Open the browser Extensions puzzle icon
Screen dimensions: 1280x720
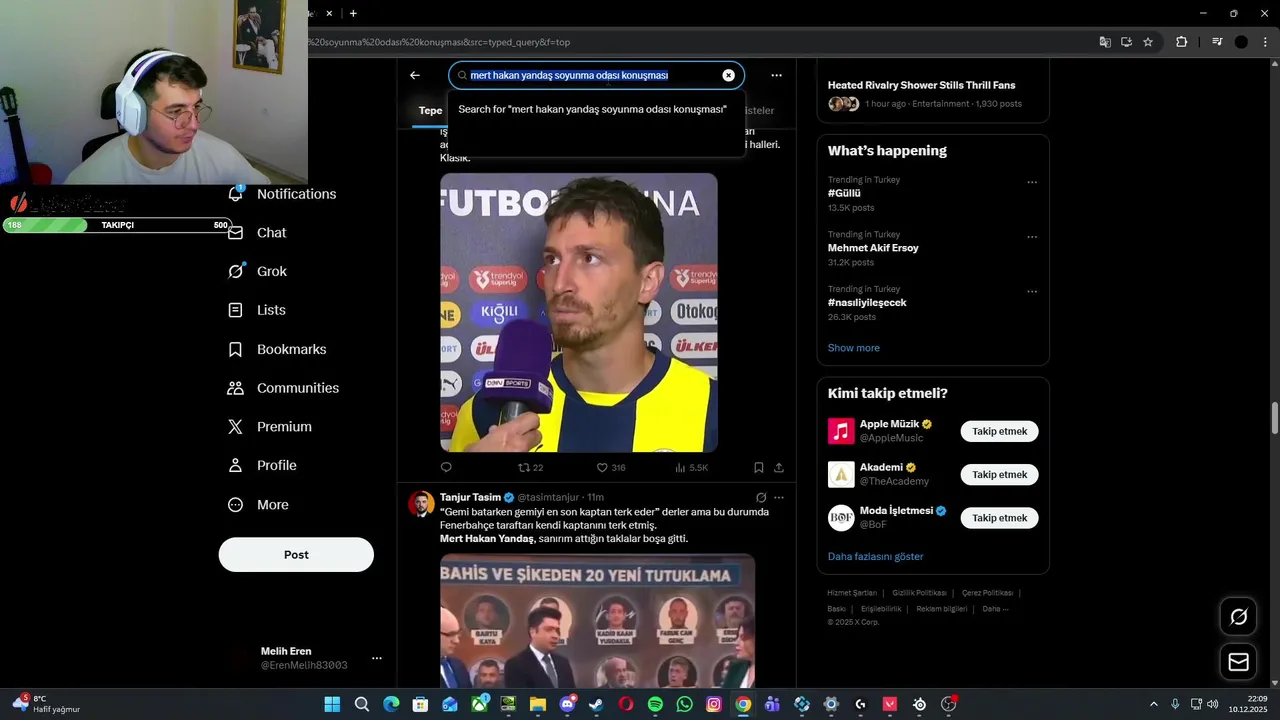[1181, 42]
